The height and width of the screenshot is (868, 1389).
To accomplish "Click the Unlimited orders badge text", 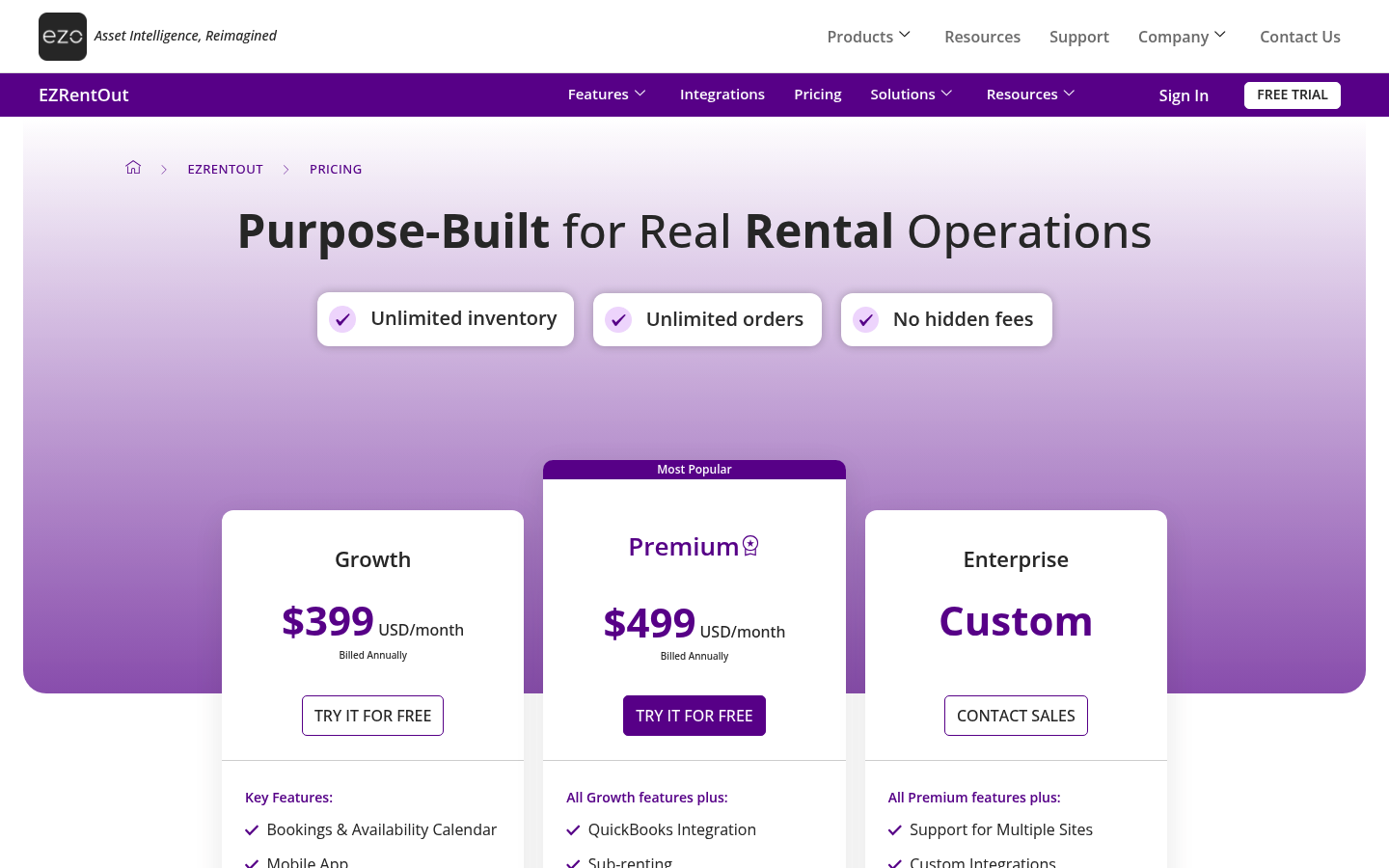I will click(x=724, y=319).
